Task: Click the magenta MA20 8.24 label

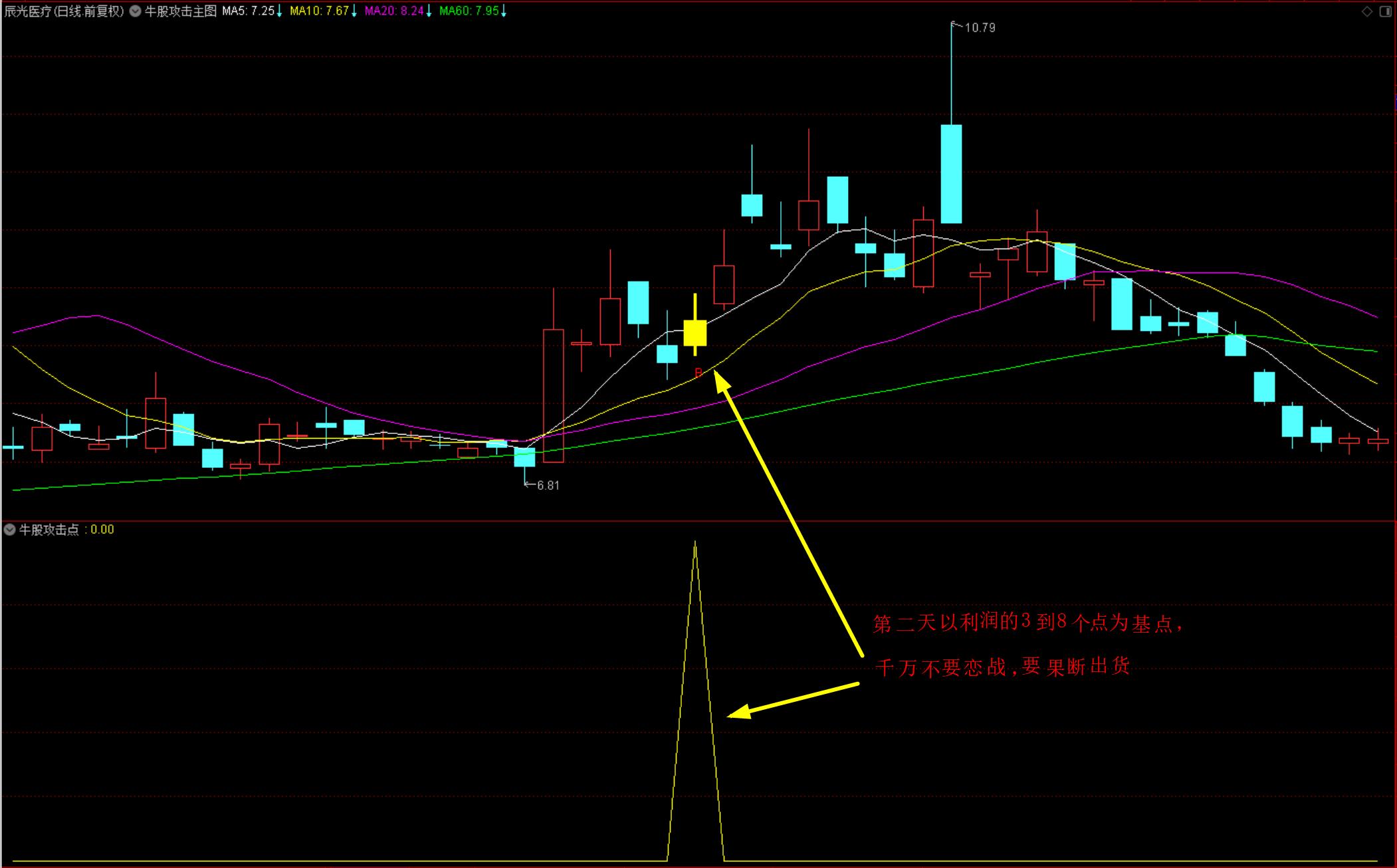Action: 393,11
